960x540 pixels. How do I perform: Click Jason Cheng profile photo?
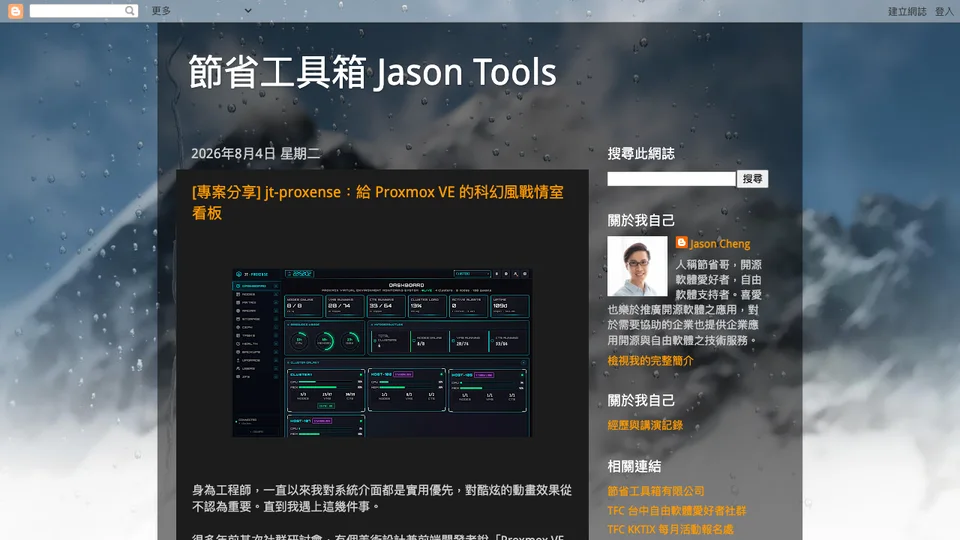pyautogui.click(x=637, y=266)
